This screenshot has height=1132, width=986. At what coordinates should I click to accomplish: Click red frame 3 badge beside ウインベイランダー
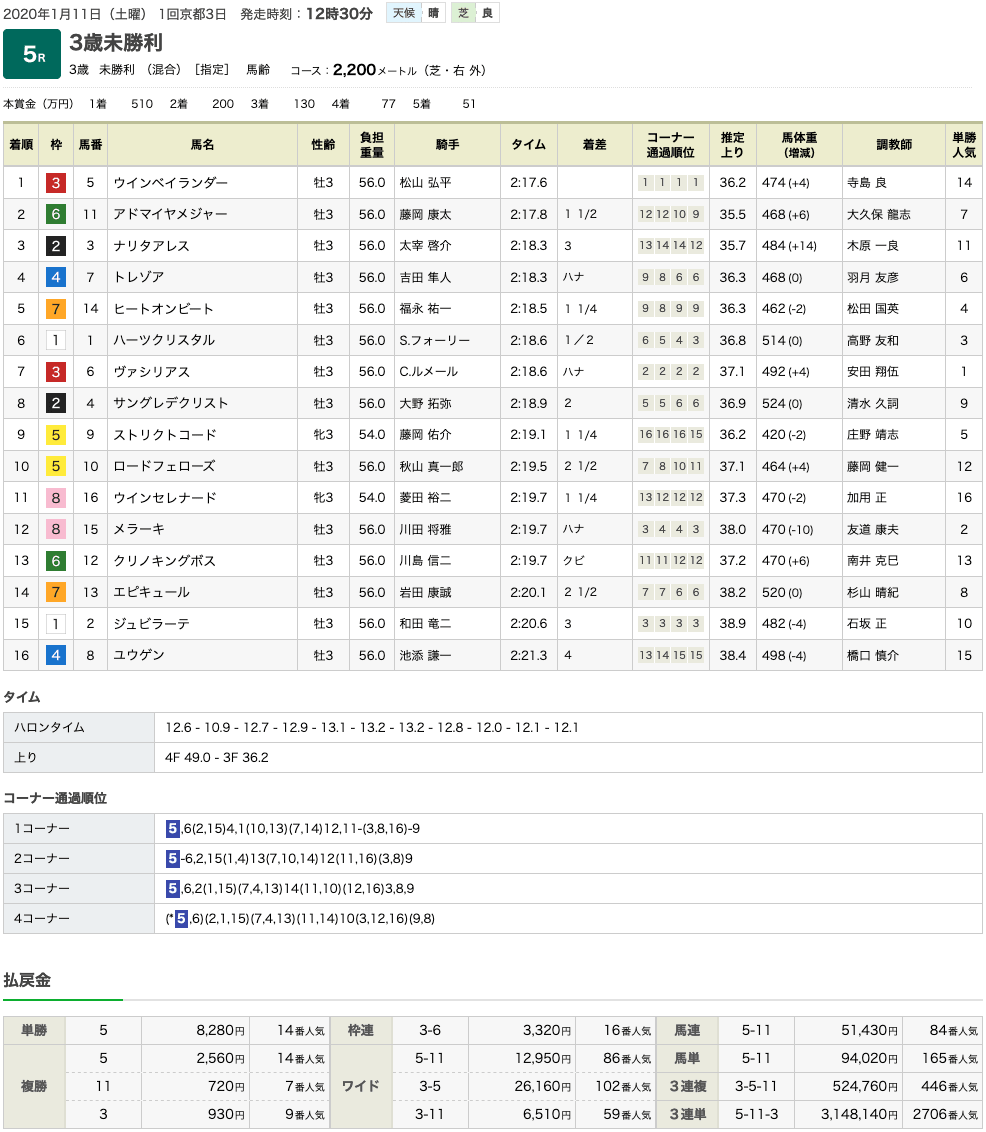pos(56,183)
